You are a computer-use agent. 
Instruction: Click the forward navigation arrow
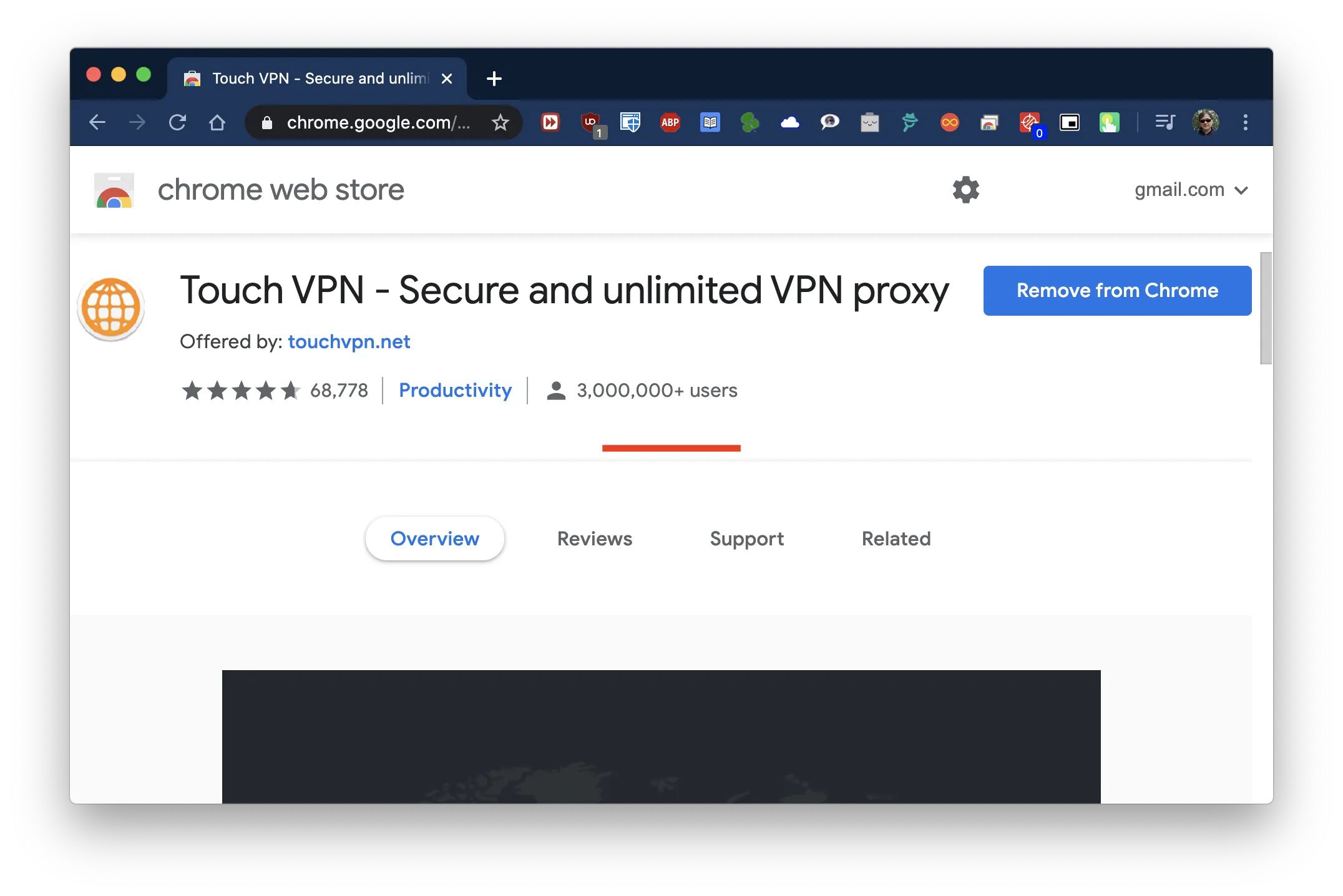(x=137, y=122)
